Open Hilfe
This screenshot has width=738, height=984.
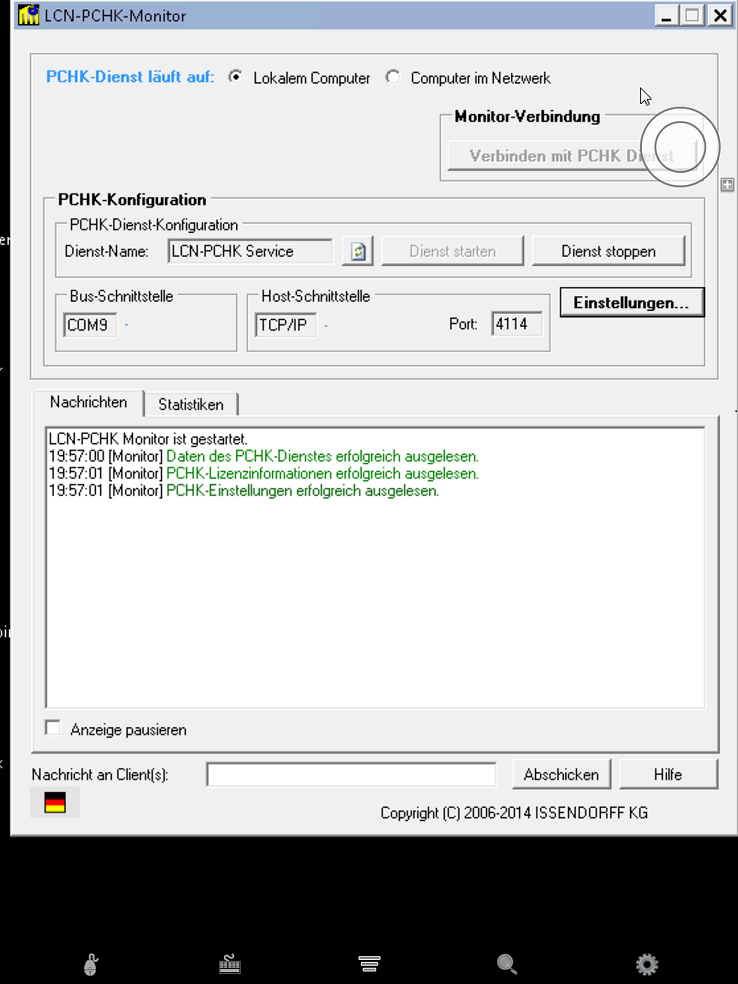pyautogui.click(x=667, y=774)
